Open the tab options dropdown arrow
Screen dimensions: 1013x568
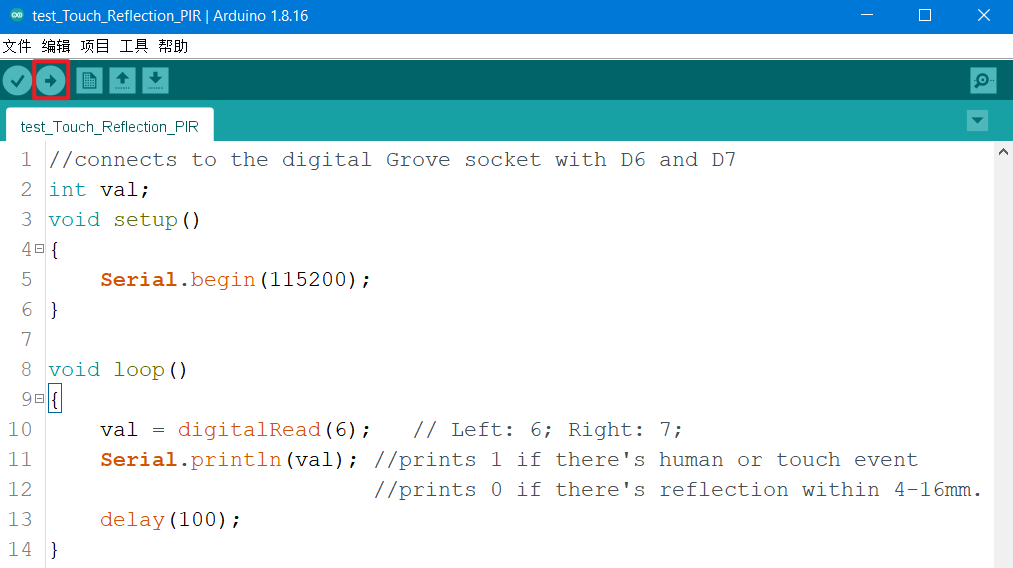pyautogui.click(x=977, y=121)
